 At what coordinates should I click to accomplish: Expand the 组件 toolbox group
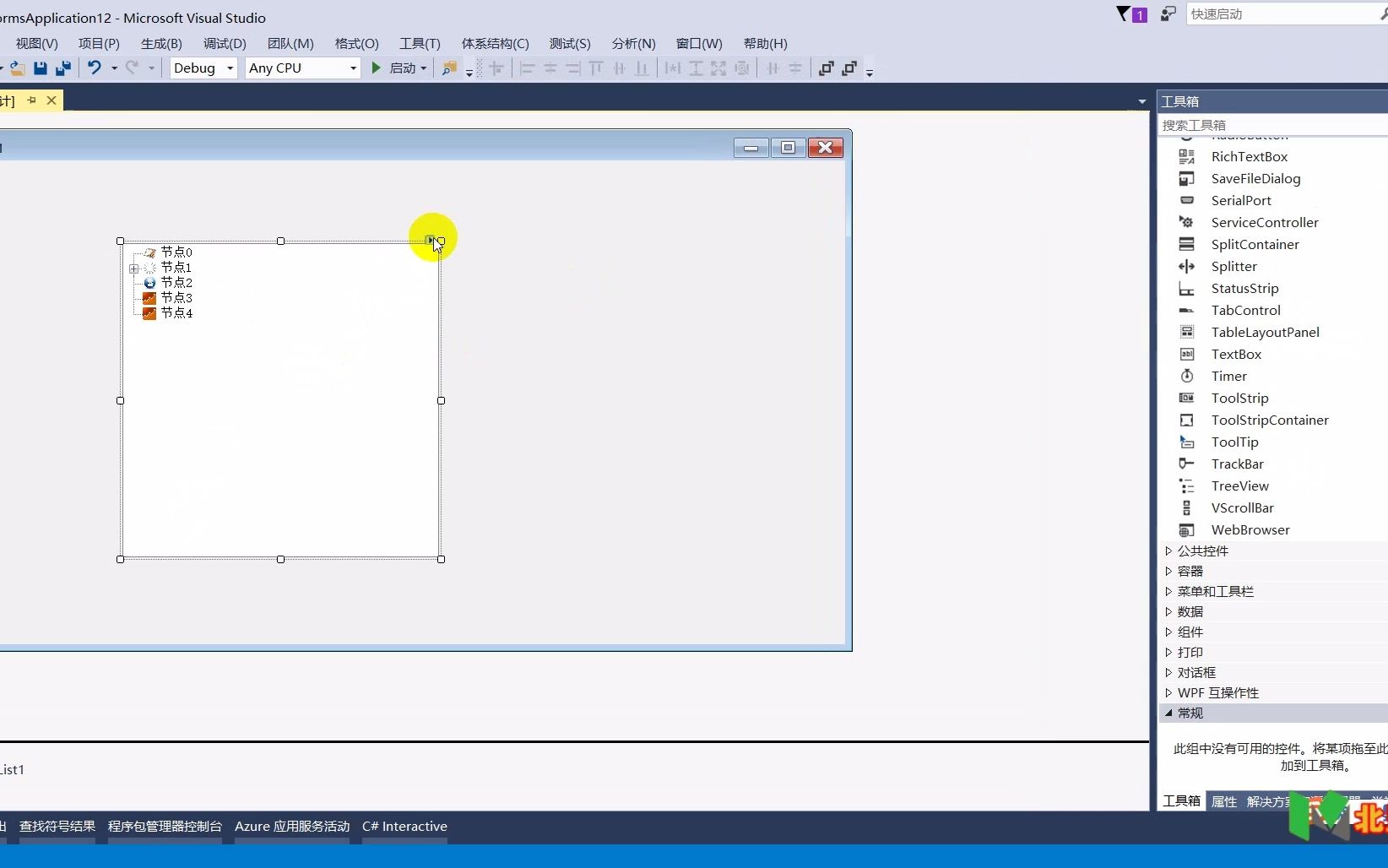pyautogui.click(x=1168, y=632)
